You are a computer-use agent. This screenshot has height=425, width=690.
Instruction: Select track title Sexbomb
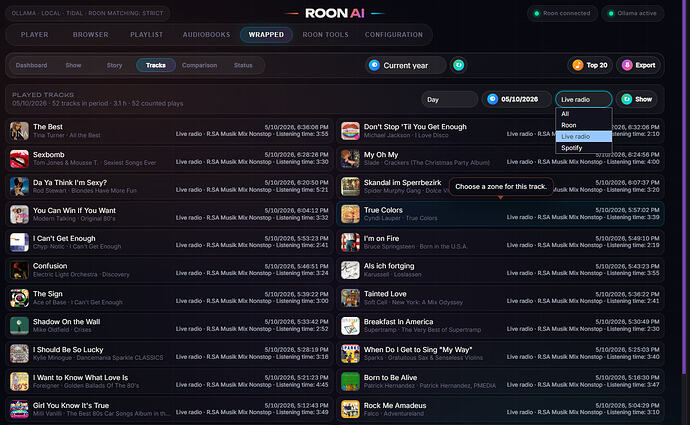(x=48, y=155)
